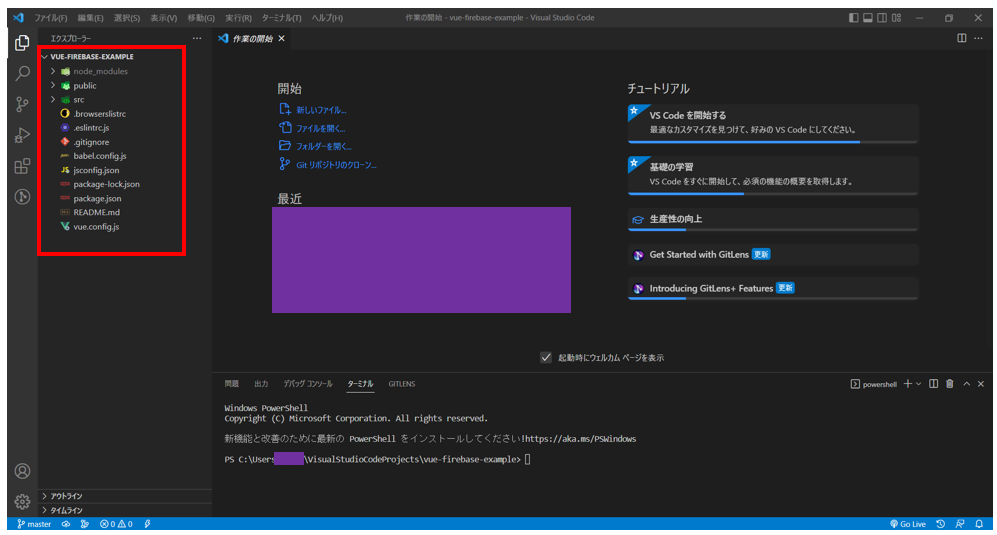Click the ファイルを開く link
This screenshot has height=535, width=997.
tap(320, 129)
